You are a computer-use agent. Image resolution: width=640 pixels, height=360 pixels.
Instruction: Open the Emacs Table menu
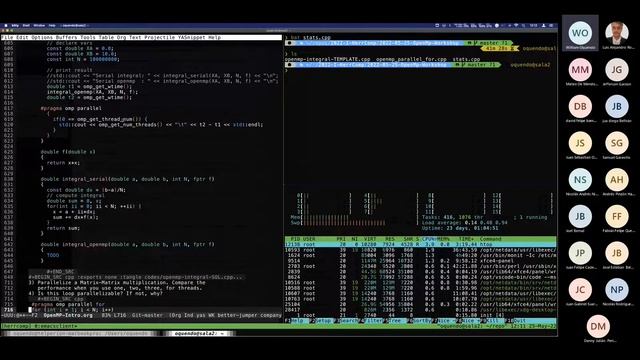pyautogui.click(x=107, y=37)
